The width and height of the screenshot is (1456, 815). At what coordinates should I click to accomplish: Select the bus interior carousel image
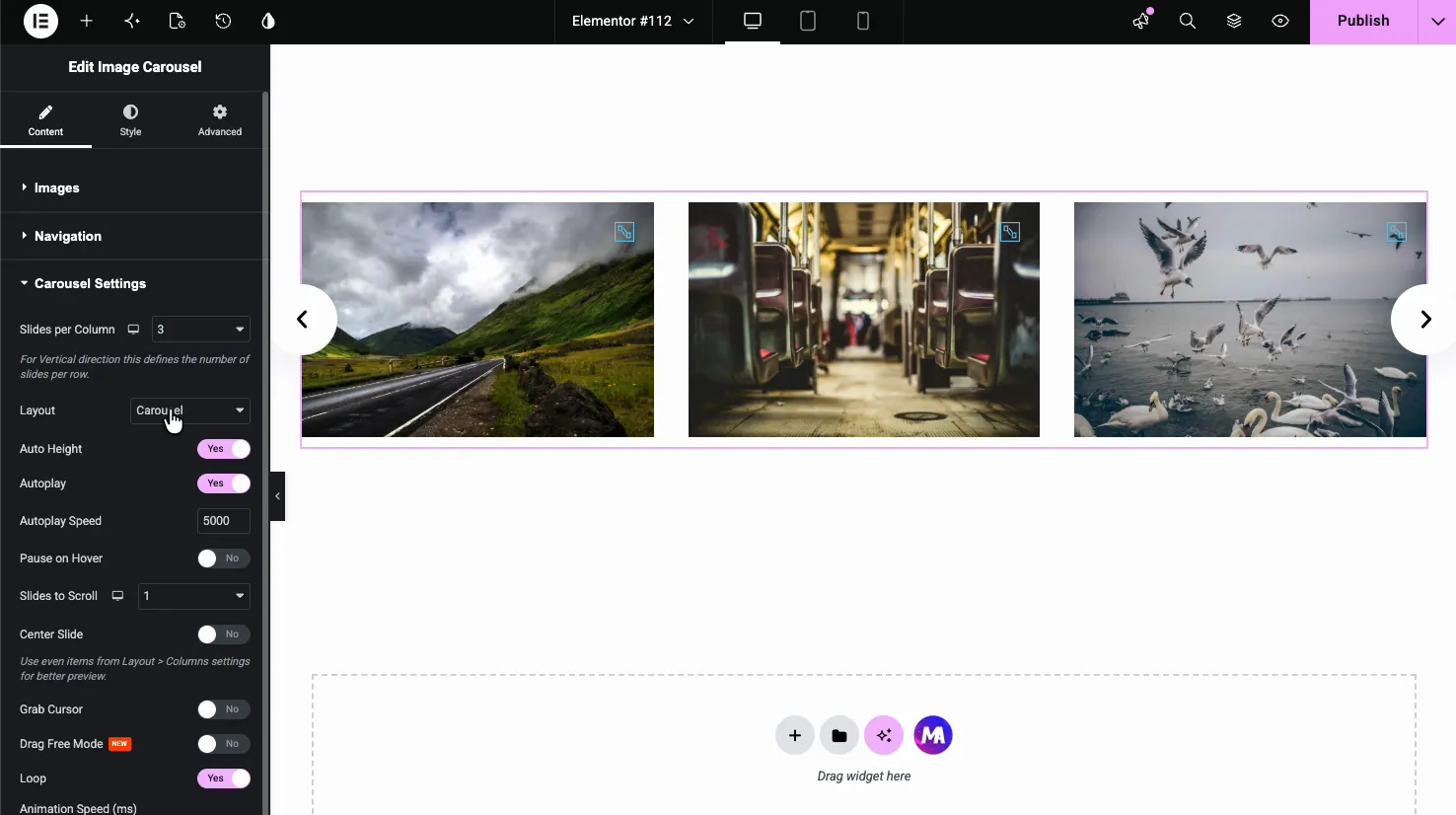(x=864, y=320)
